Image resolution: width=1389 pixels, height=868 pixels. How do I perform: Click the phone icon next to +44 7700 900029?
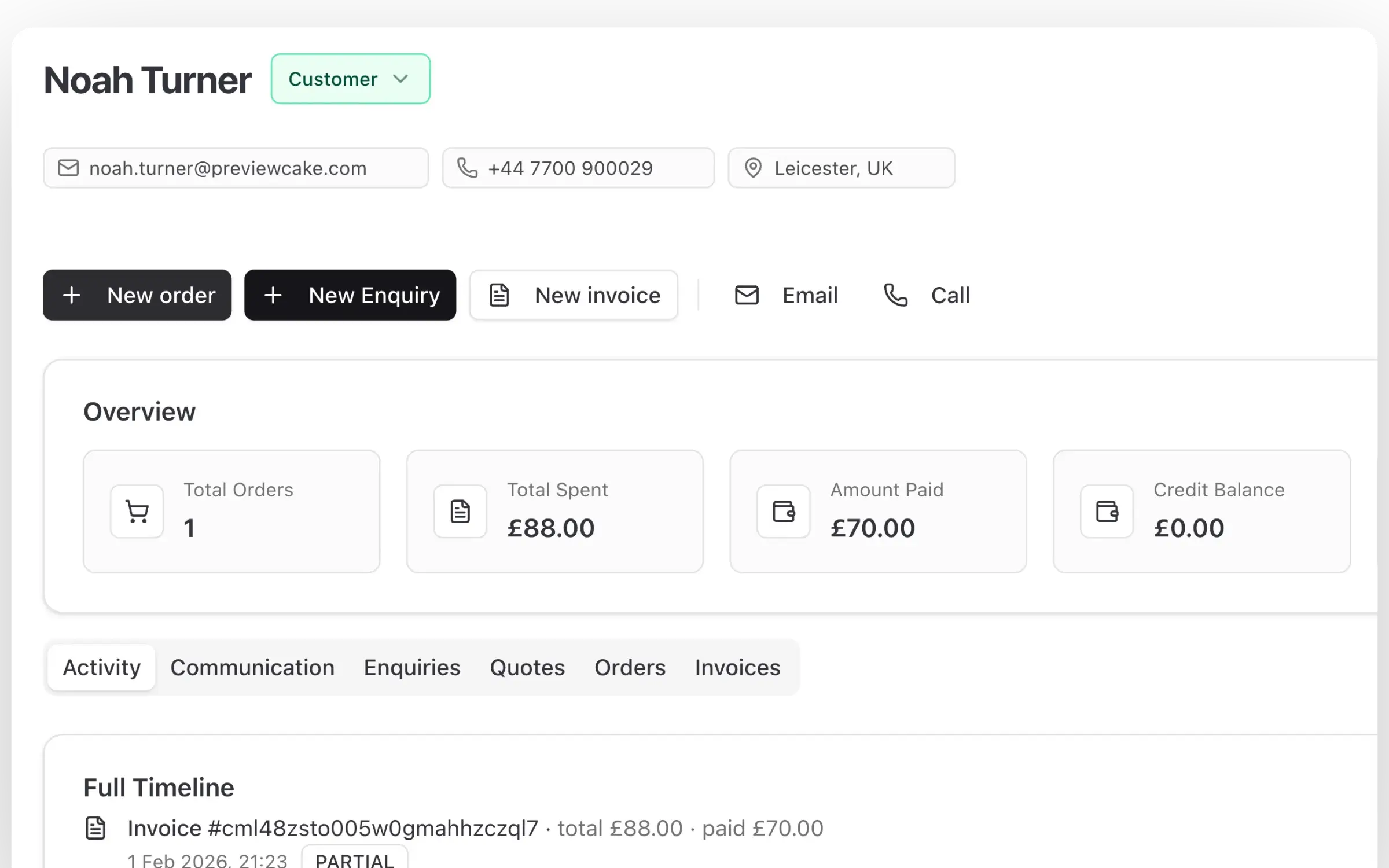[x=467, y=168]
